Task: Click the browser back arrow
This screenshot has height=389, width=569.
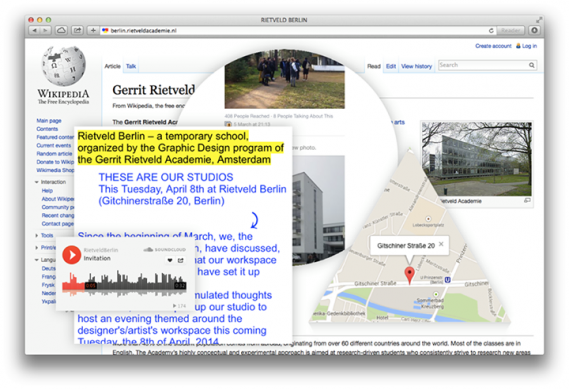Action: click(34, 30)
